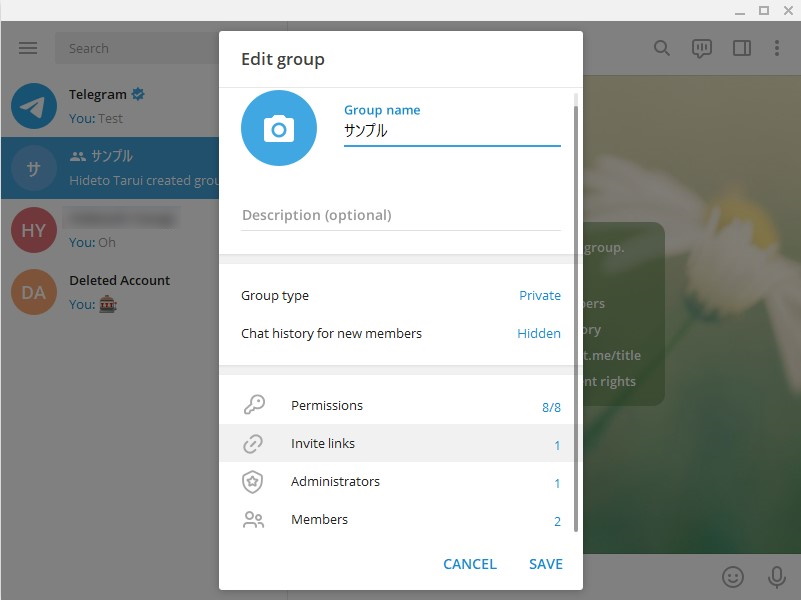Toggle the right info side panel icon
The image size is (801, 600).
(x=741, y=48)
